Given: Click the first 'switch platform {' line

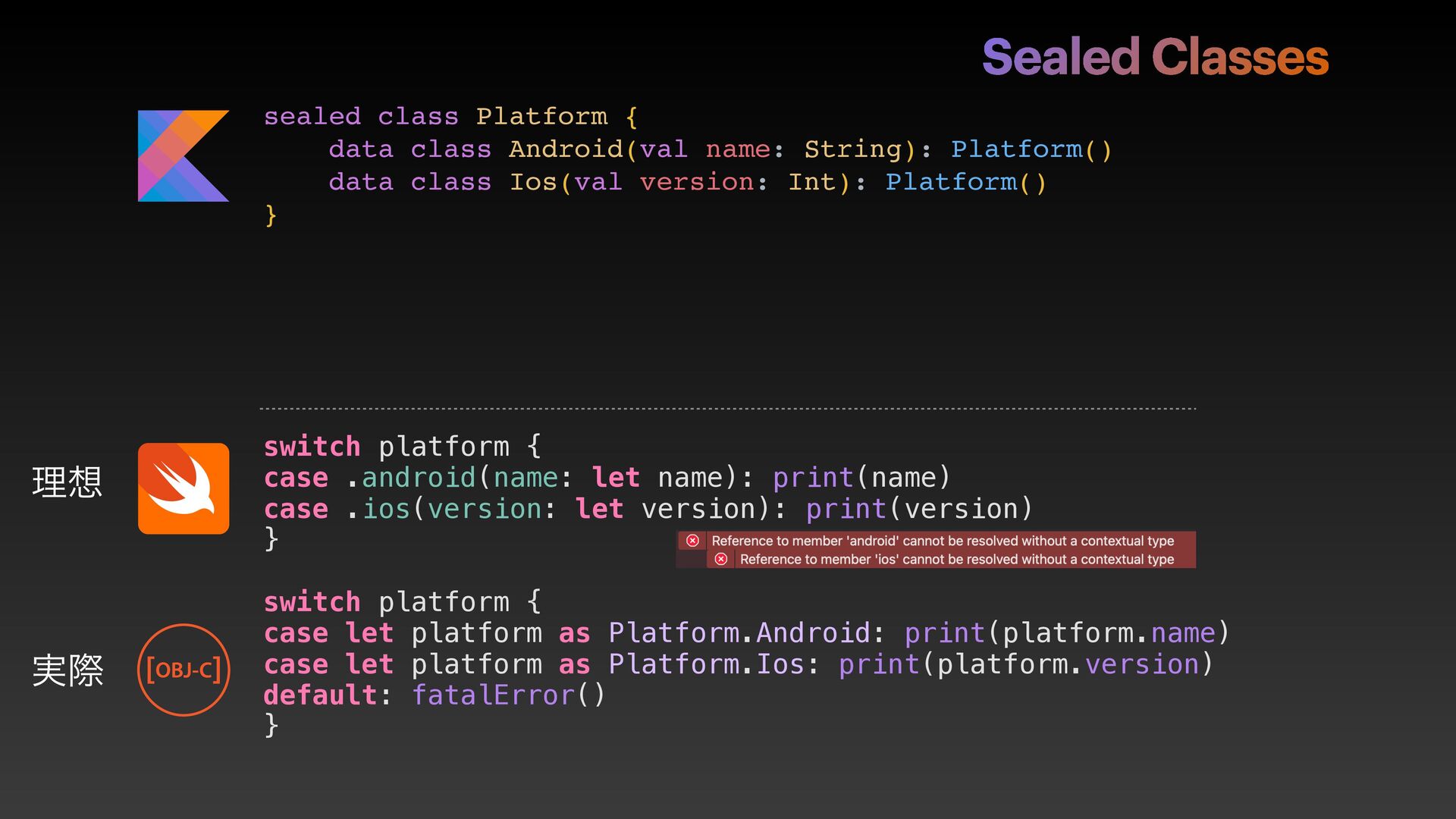Looking at the screenshot, I should pos(403,447).
